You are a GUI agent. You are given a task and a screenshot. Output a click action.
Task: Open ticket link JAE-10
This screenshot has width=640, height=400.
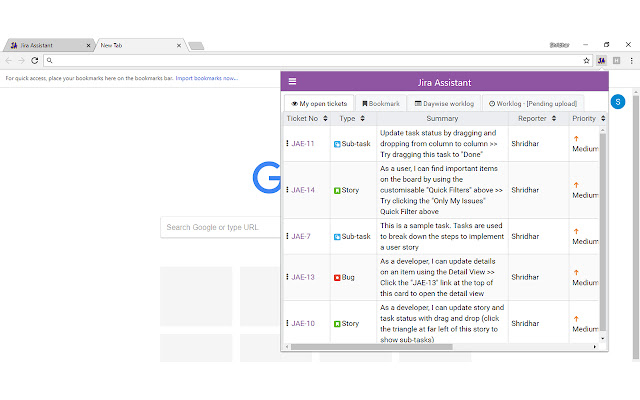coord(303,323)
